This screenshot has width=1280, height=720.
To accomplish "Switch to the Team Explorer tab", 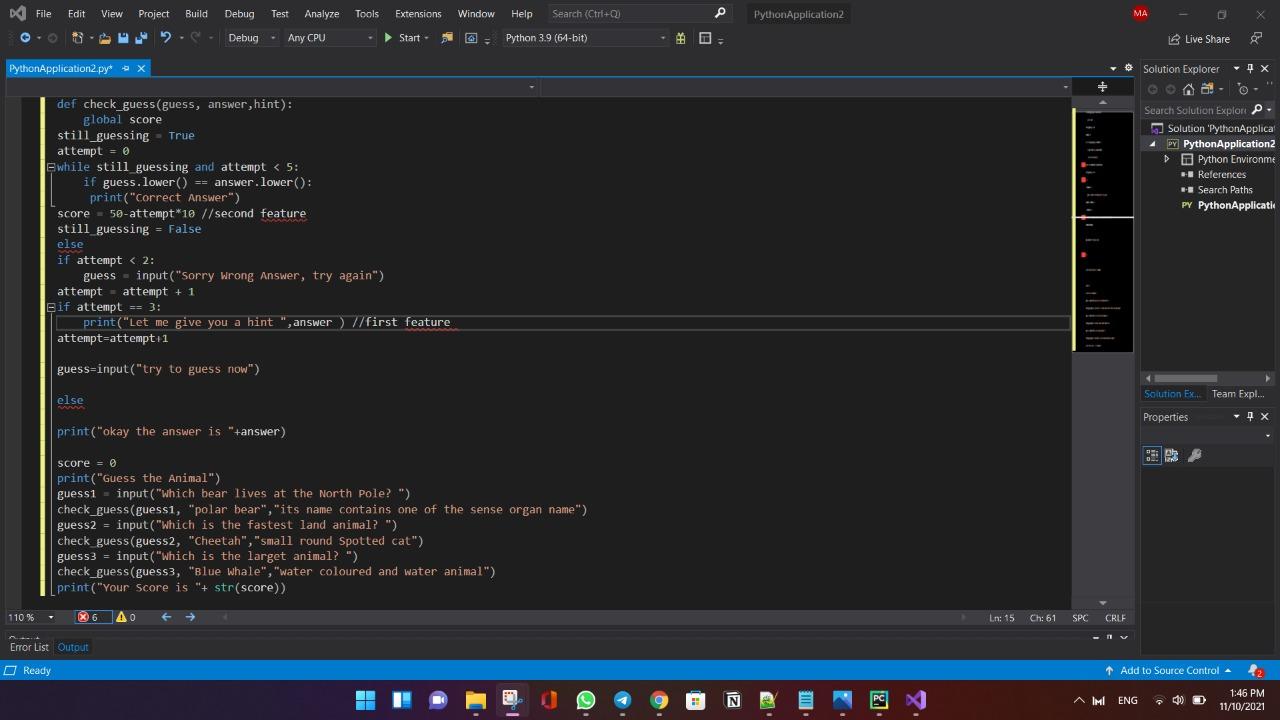I will [1238, 393].
